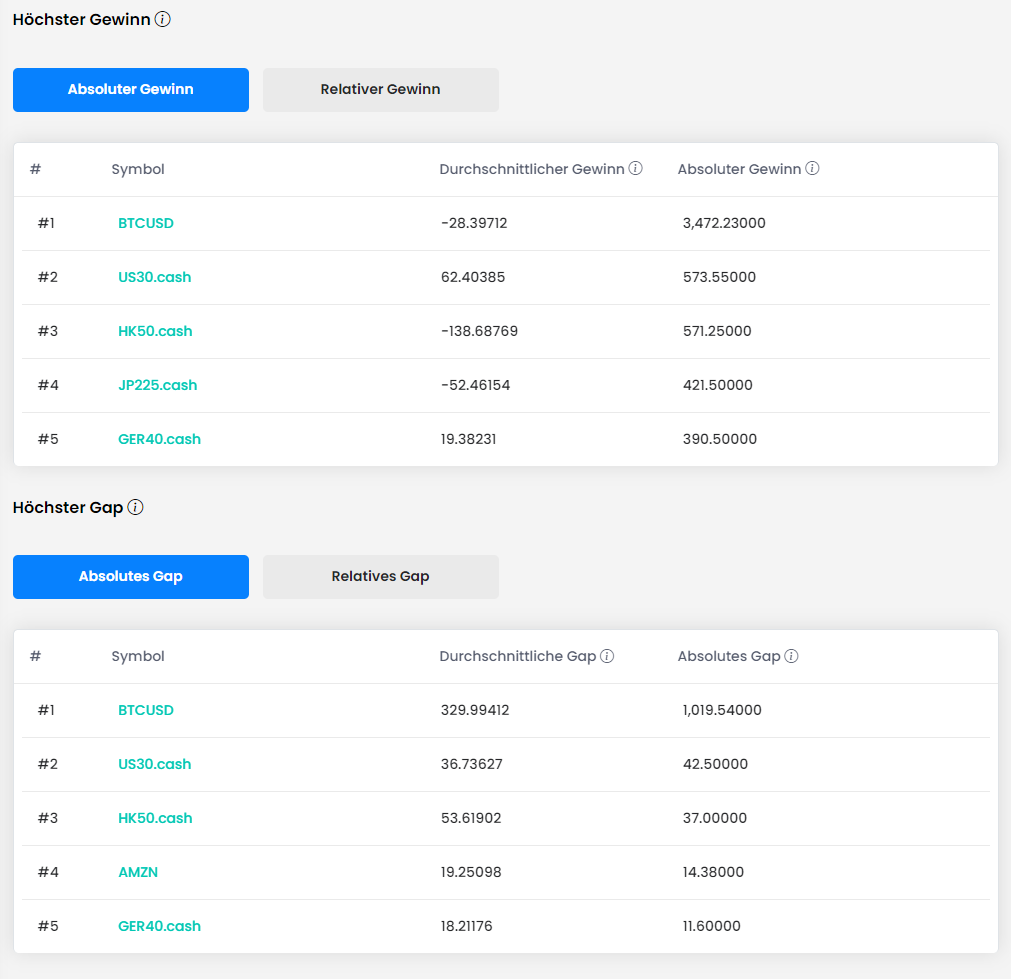Image resolution: width=1011 pixels, height=979 pixels.
Task: Open HK50.cash in the Gap table
Action: (155, 818)
